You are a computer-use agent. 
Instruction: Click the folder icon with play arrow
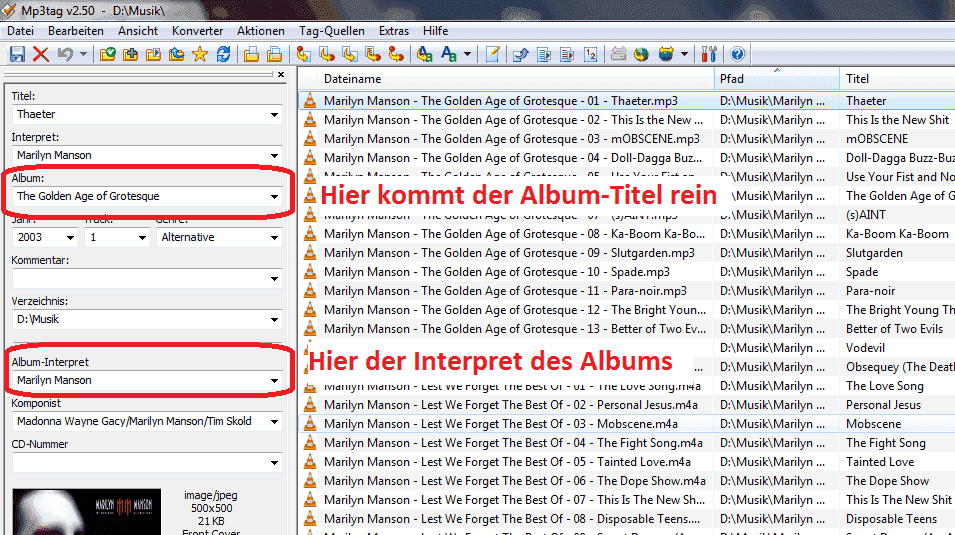[153, 54]
